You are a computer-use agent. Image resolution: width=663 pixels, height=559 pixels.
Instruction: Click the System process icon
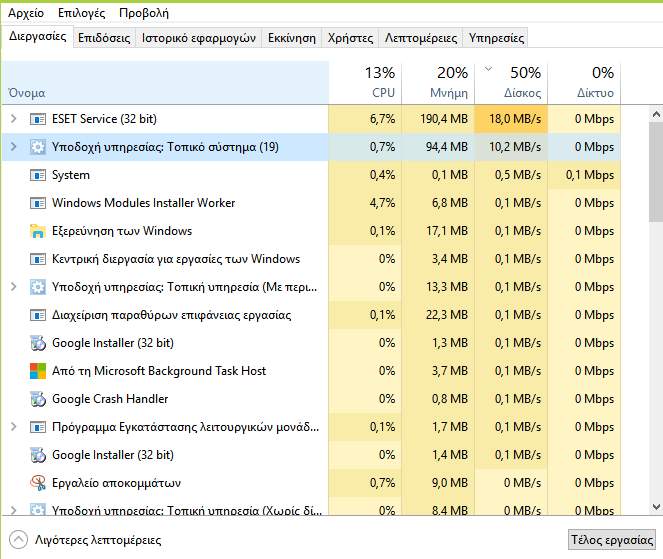(x=38, y=175)
